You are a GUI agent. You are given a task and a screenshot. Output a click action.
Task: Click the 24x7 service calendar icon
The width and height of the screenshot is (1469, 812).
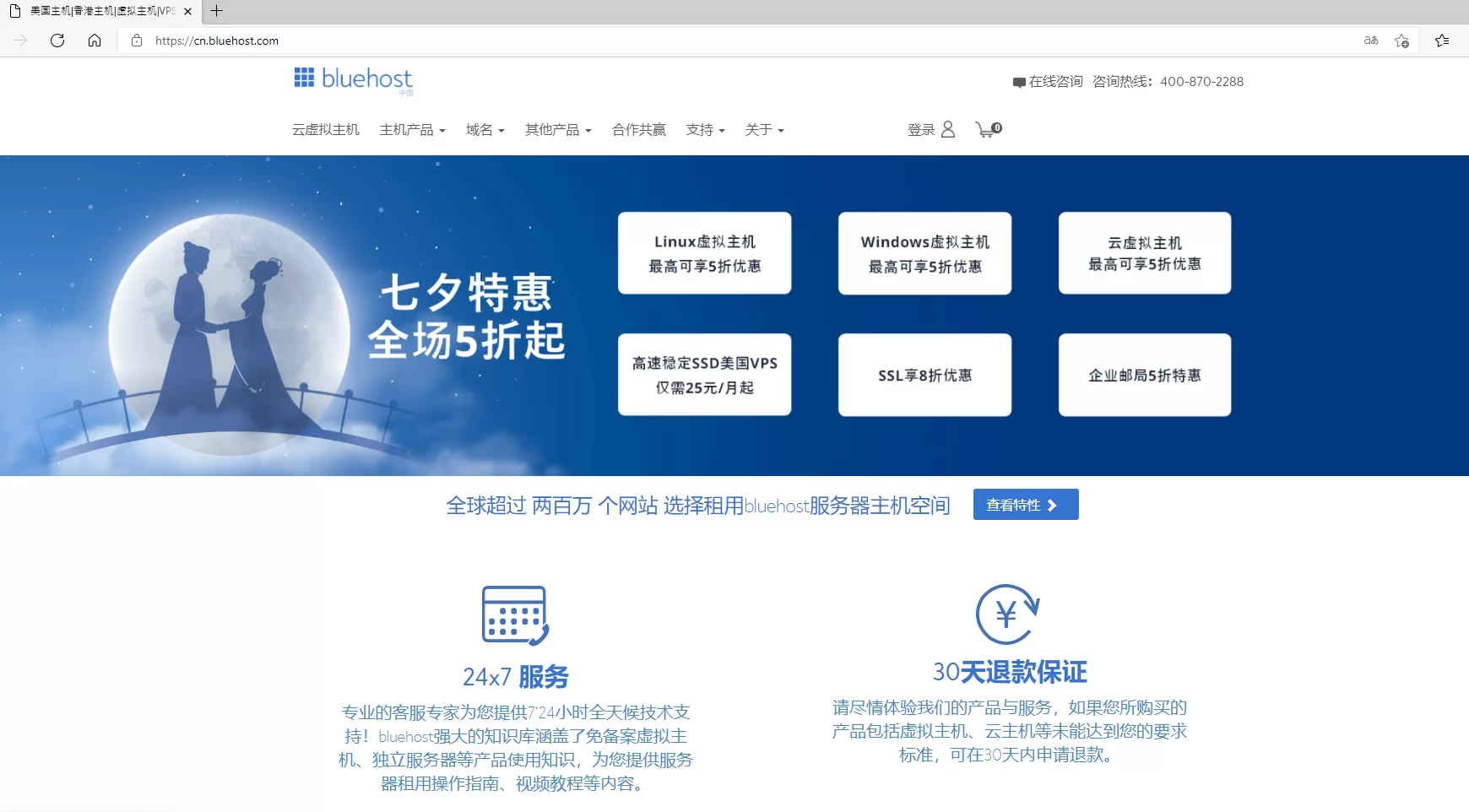pyautogui.click(x=515, y=615)
